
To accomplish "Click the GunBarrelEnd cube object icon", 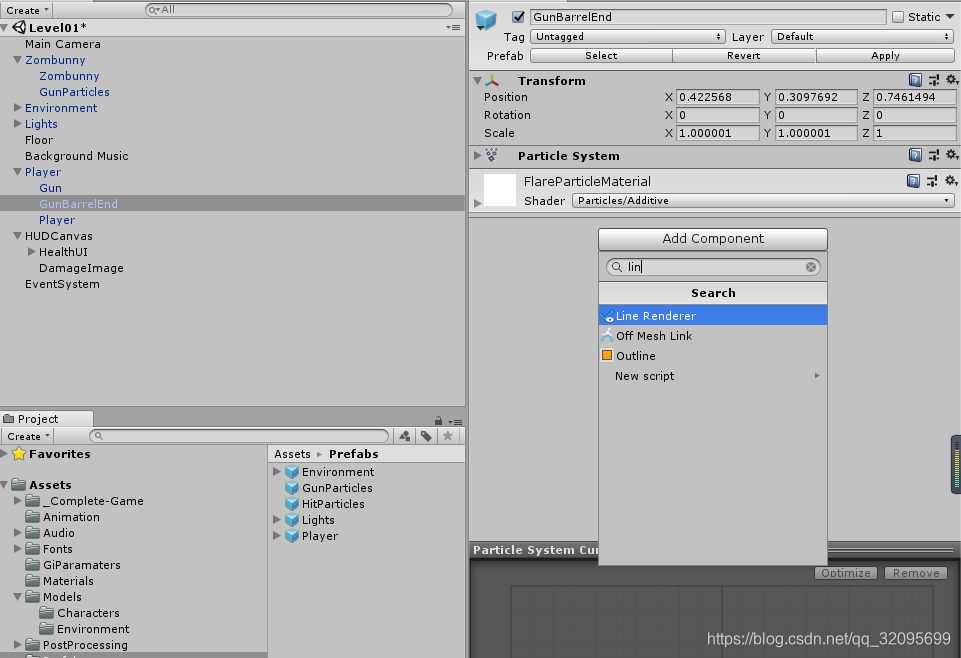I will point(485,20).
